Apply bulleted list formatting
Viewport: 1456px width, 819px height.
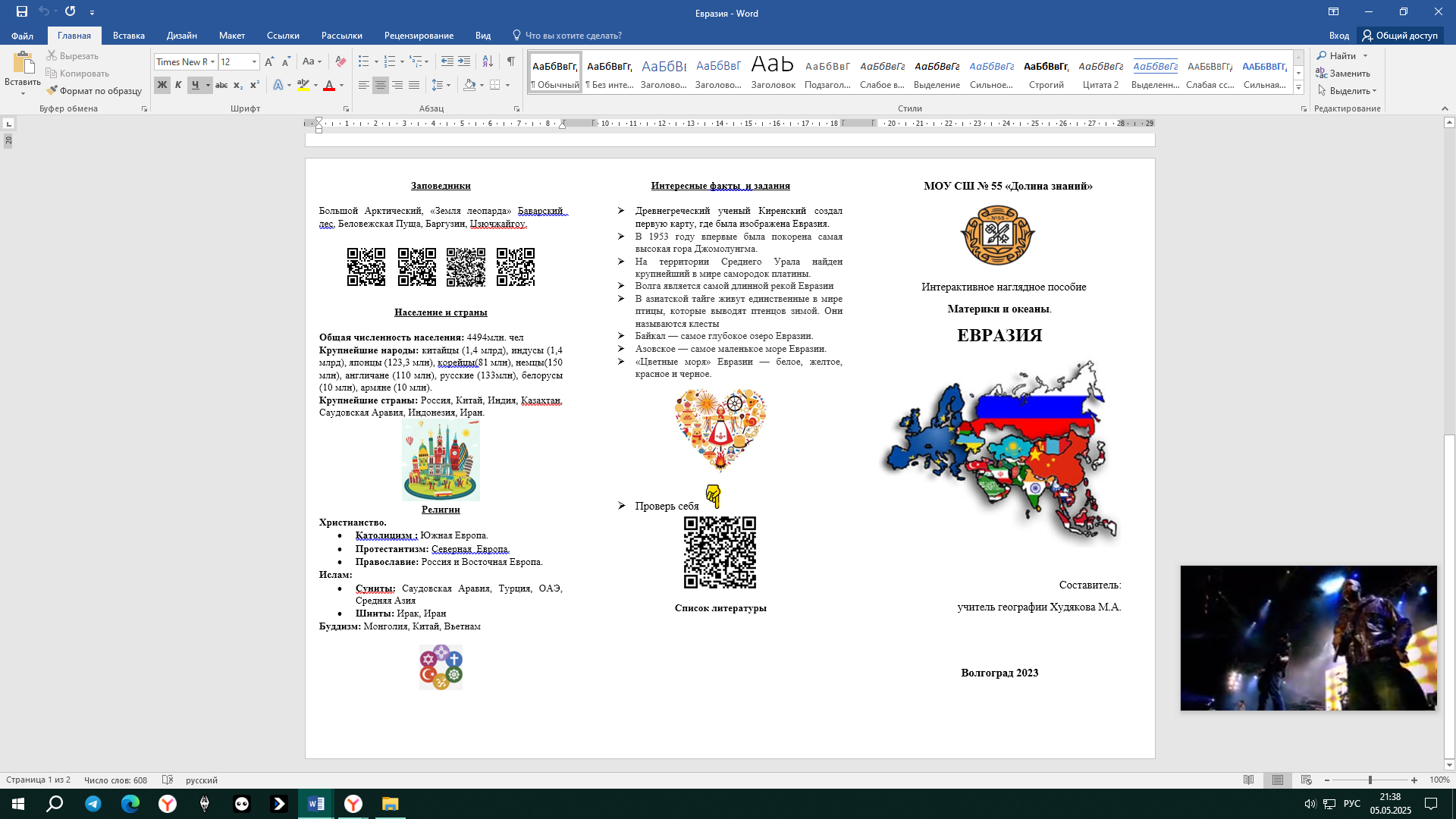pyautogui.click(x=364, y=62)
